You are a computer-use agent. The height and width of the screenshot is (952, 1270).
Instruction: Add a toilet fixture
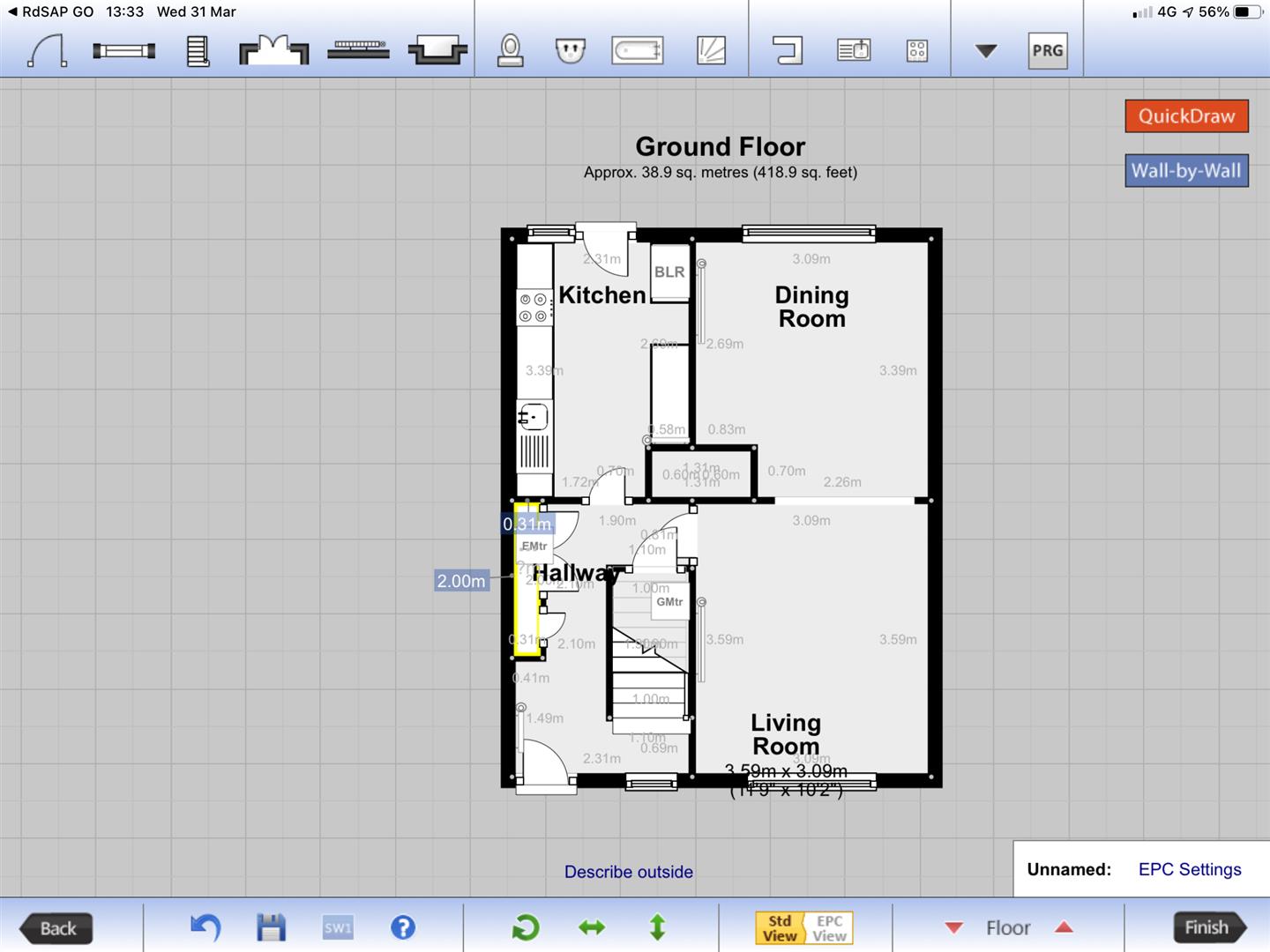510,50
